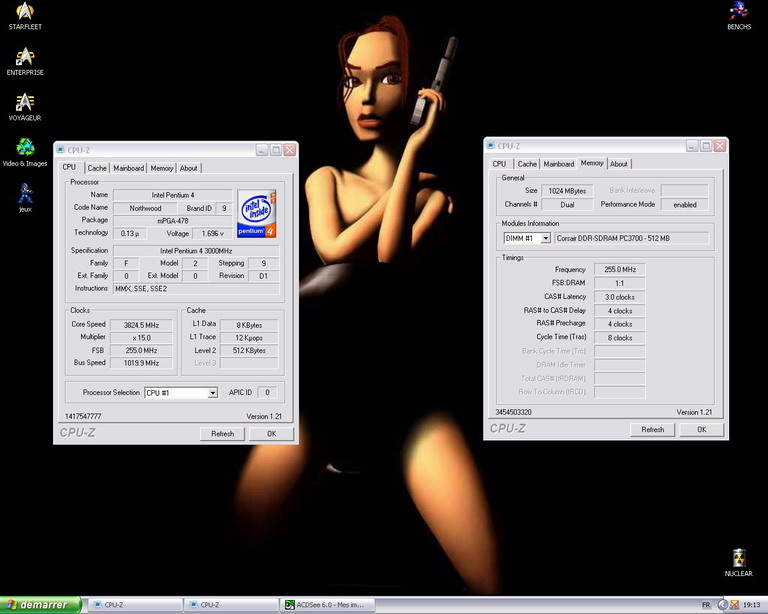Open About tab in right CPU-Z window
The width and height of the screenshot is (768, 614).
619,164
